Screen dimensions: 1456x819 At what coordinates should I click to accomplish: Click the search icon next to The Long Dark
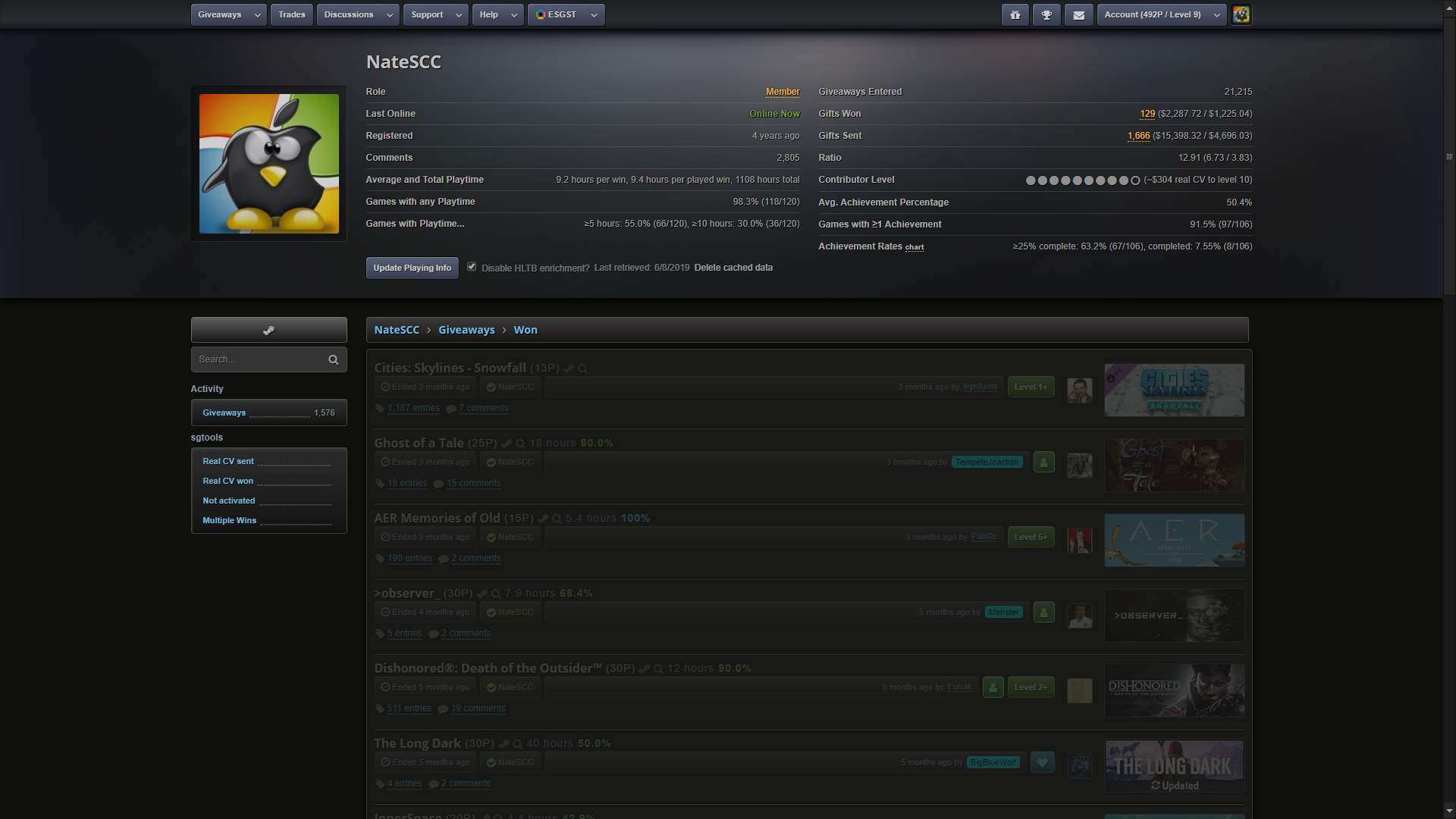pyautogui.click(x=517, y=744)
